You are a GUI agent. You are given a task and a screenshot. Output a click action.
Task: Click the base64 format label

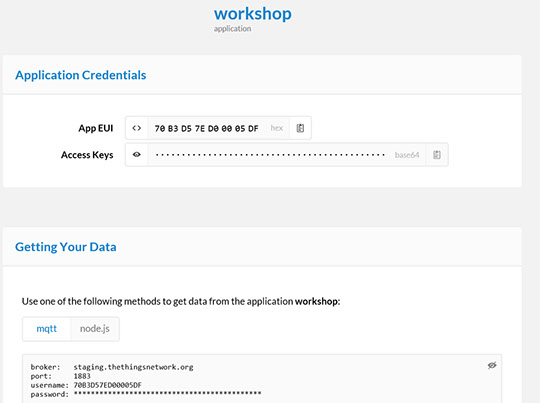[407, 155]
